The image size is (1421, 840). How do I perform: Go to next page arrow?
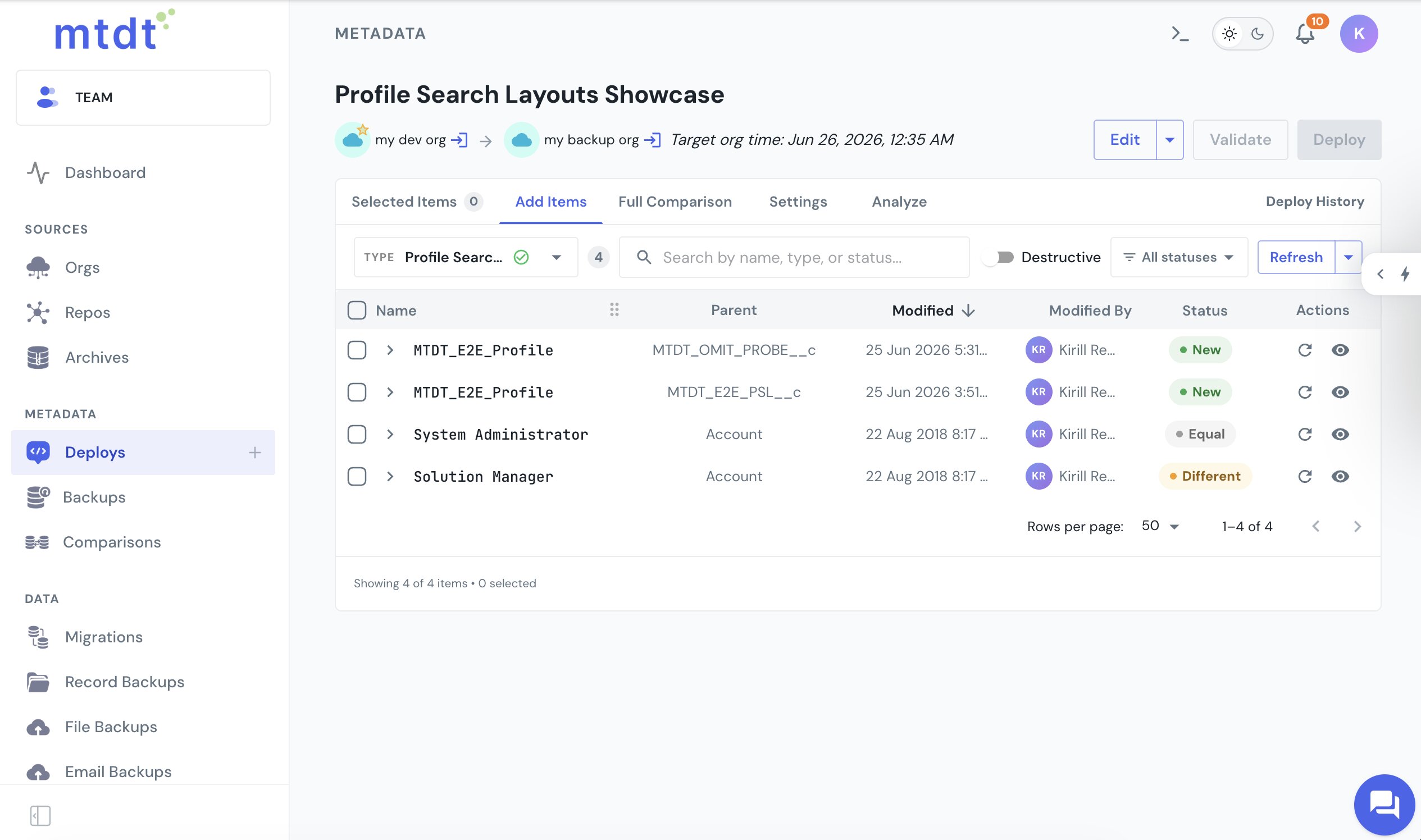tap(1357, 527)
